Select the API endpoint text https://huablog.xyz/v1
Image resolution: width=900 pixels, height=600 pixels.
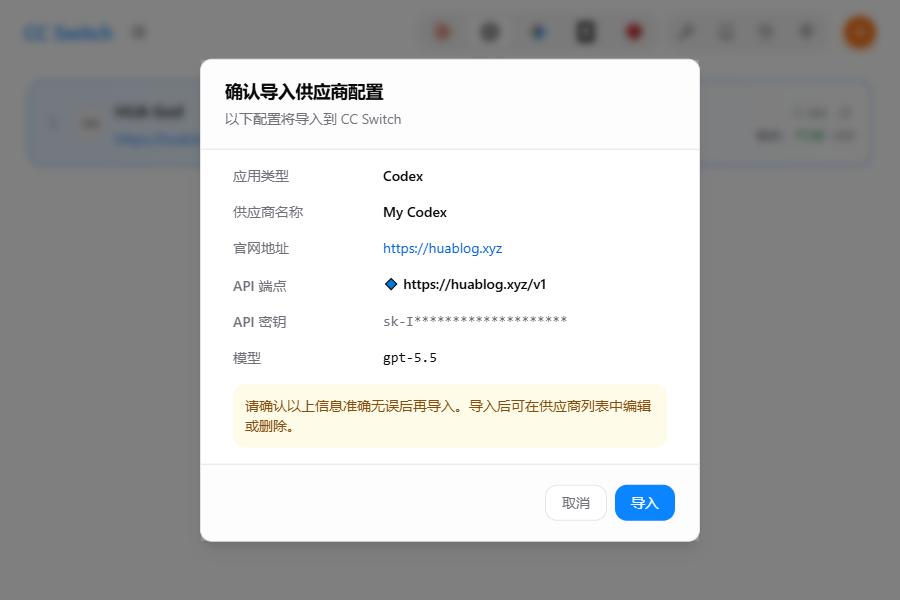[x=475, y=284]
